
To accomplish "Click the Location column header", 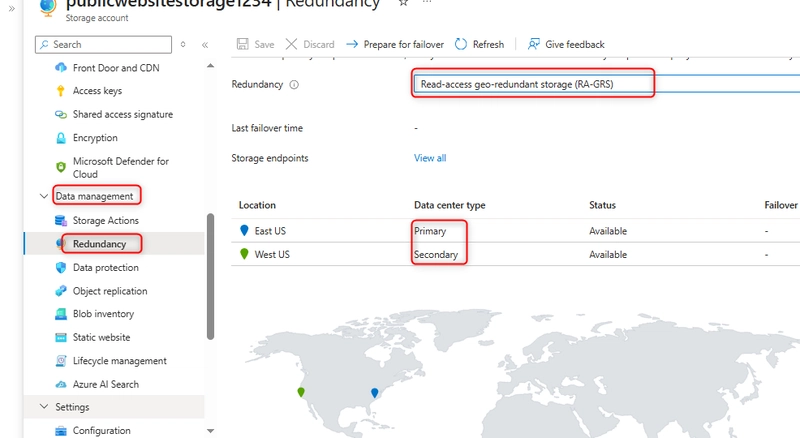I will click(257, 205).
